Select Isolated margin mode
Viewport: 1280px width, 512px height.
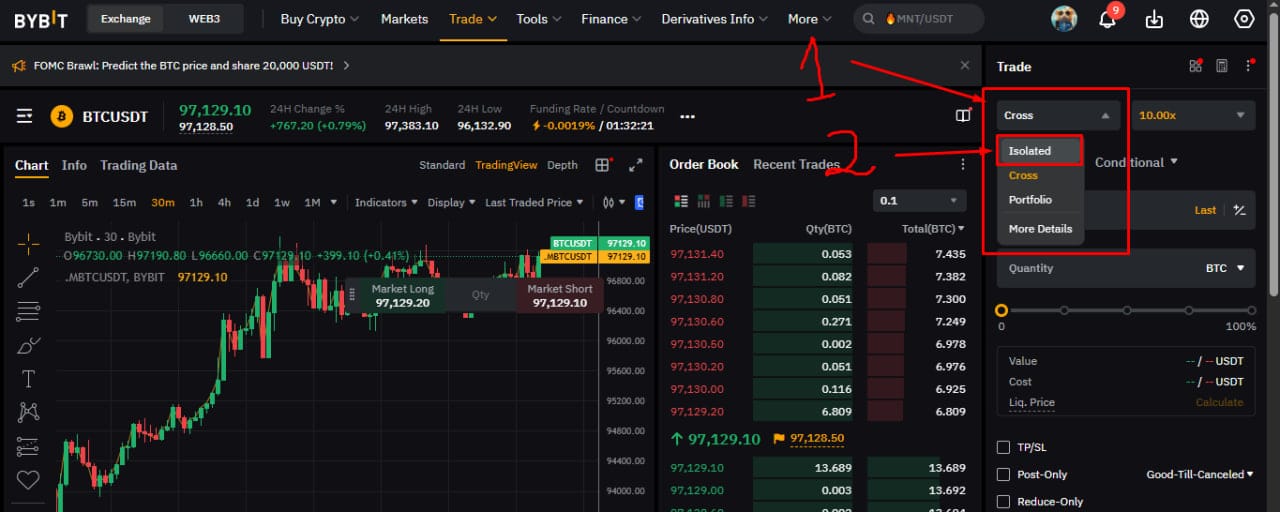click(x=1040, y=151)
